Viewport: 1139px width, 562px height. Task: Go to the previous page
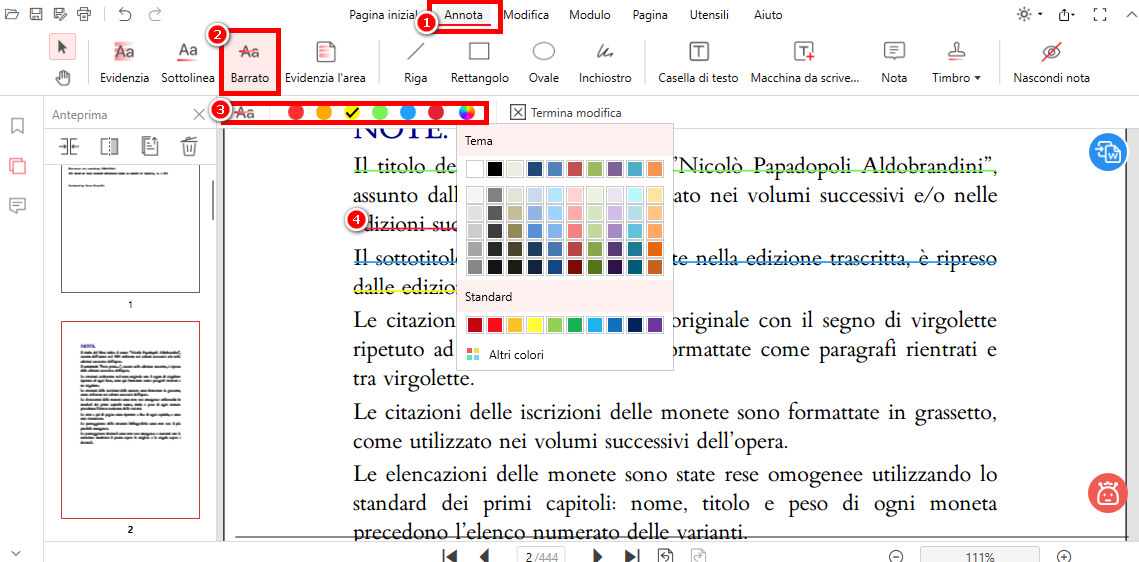pos(484,556)
